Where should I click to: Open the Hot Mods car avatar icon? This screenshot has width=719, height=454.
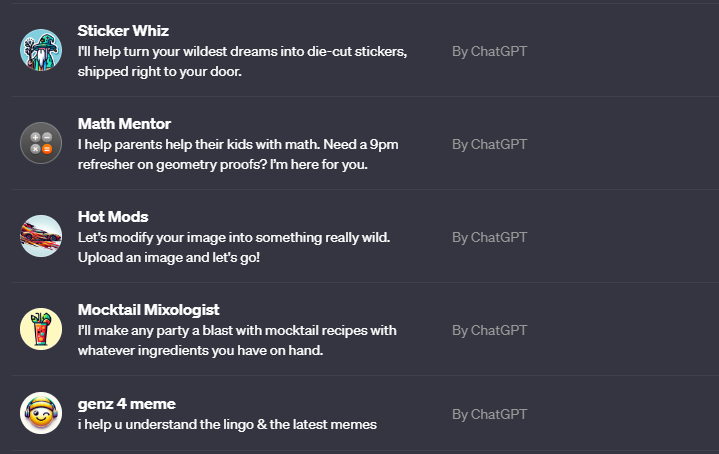tap(41, 236)
